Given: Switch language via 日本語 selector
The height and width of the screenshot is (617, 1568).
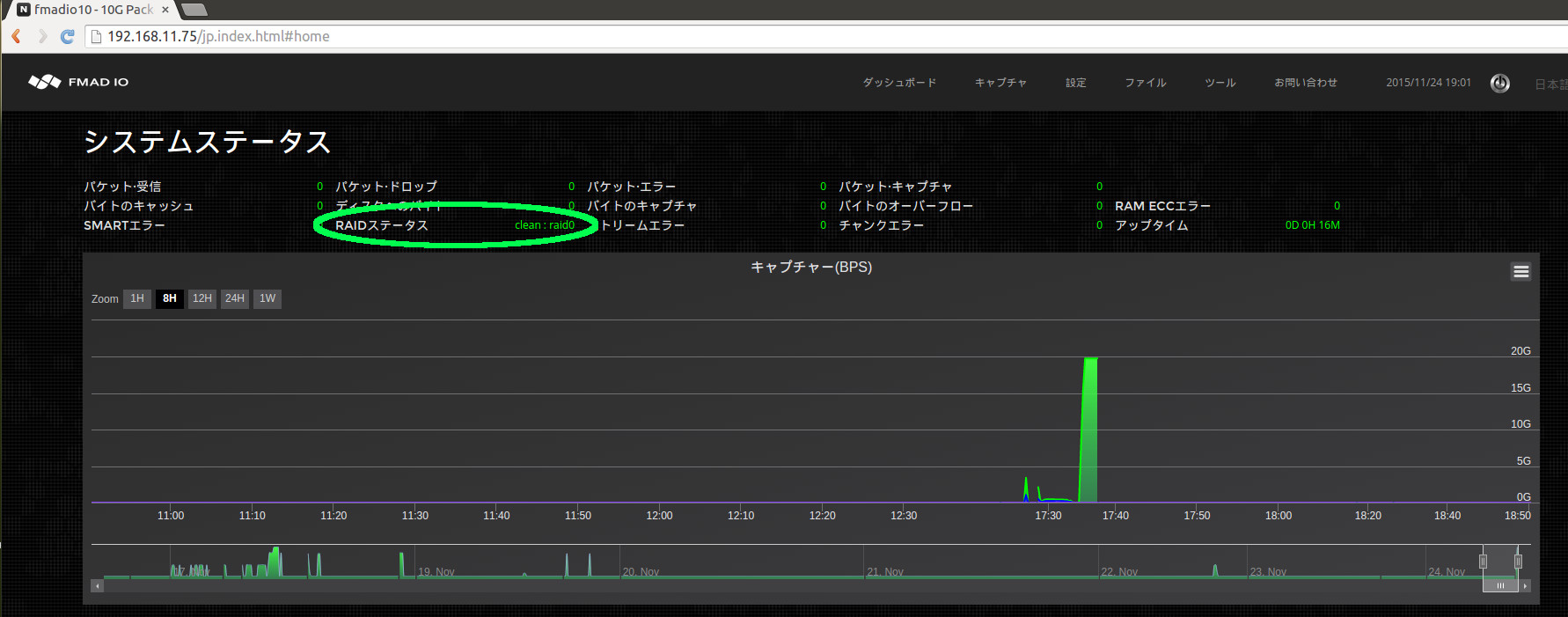Looking at the screenshot, I should pos(1551,84).
